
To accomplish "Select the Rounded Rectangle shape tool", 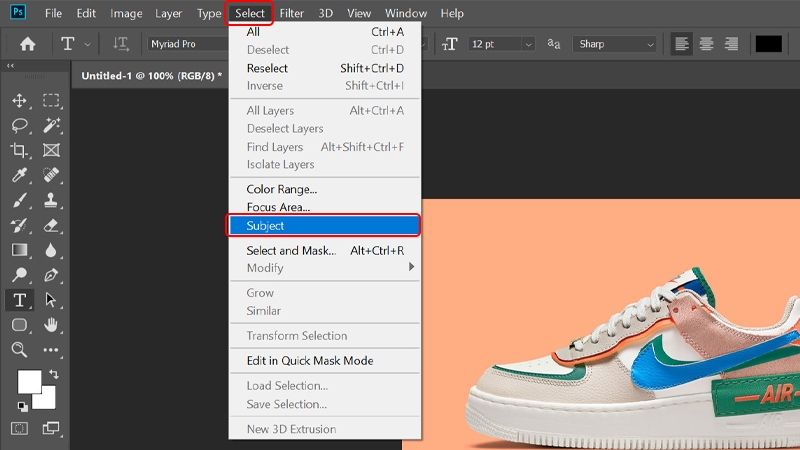I will tap(19, 325).
